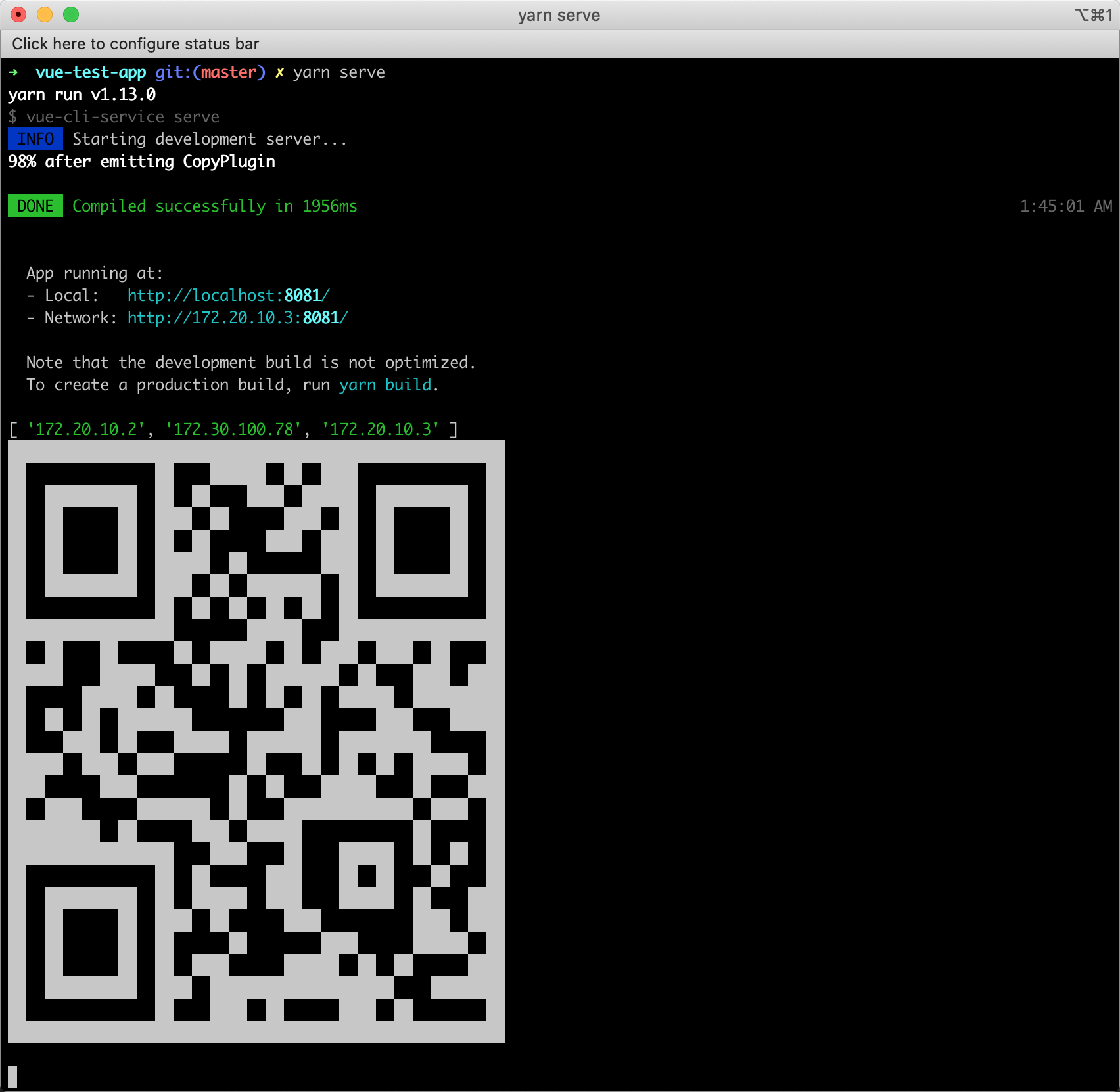Image resolution: width=1120 pixels, height=1092 pixels.
Task: Click the 'yarn run v1.13.0' line
Action: pos(82,95)
